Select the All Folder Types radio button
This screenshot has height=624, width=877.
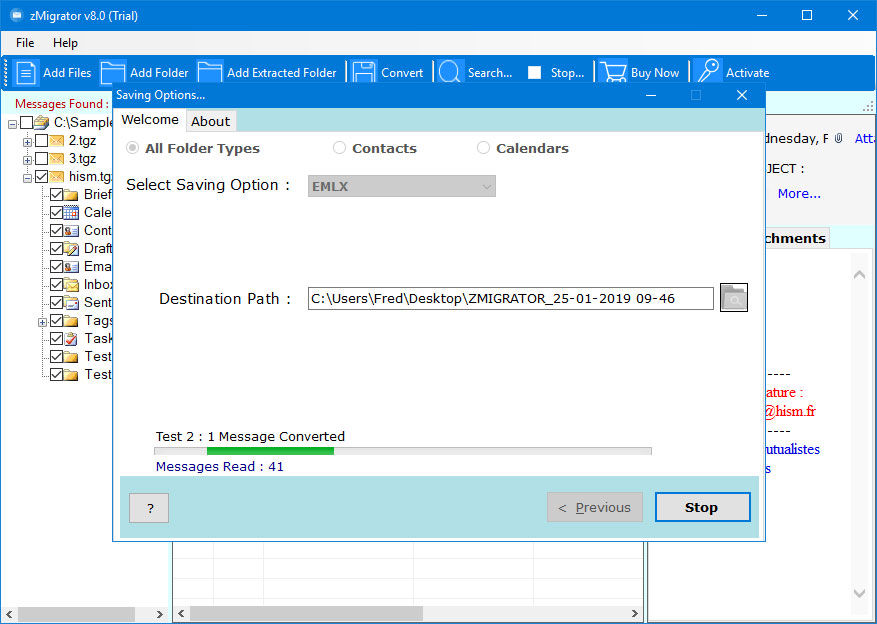tap(133, 148)
